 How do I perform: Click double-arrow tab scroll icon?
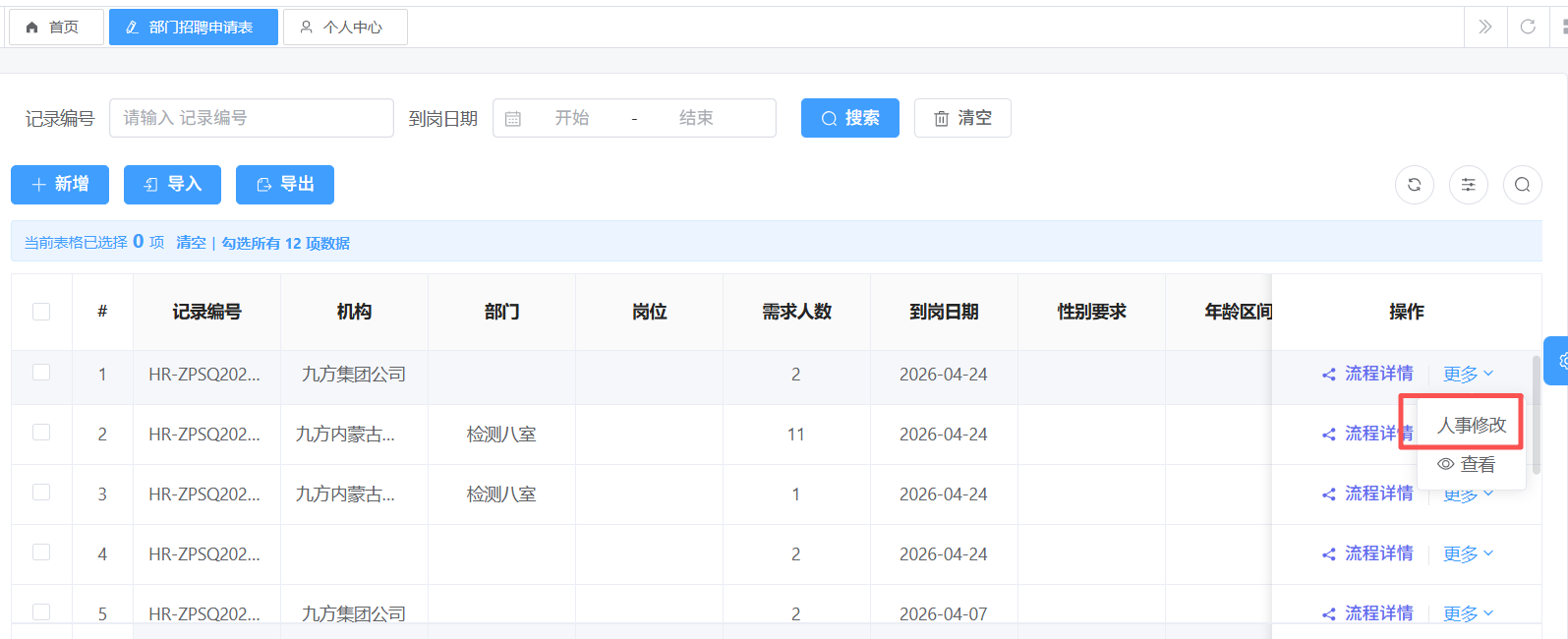pyautogui.click(x=1484, y=27)
